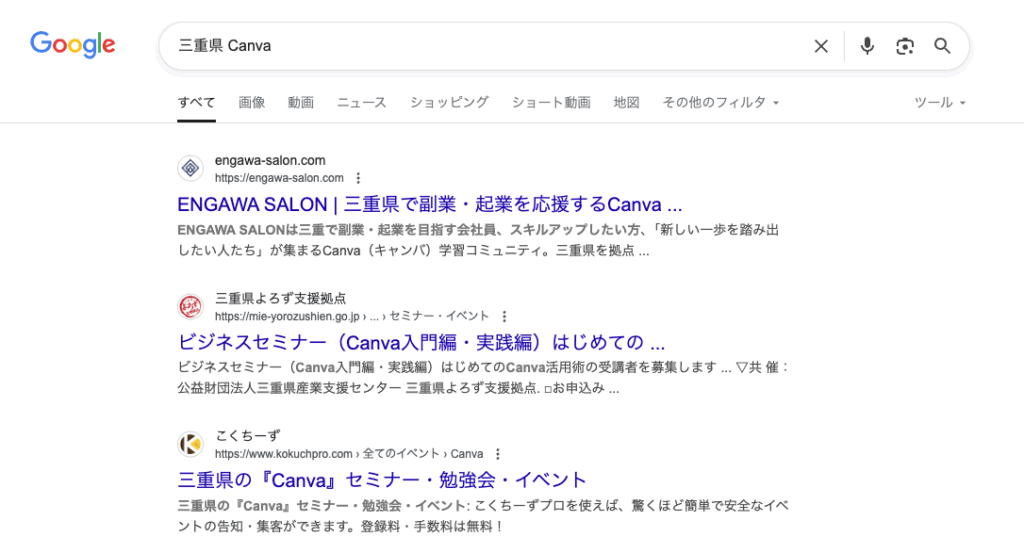Open 三重県の『Canva』セミナー・勉強会・イベント link
The width and height of the screenshot is (1024, 553).
(x=382, y=480)
